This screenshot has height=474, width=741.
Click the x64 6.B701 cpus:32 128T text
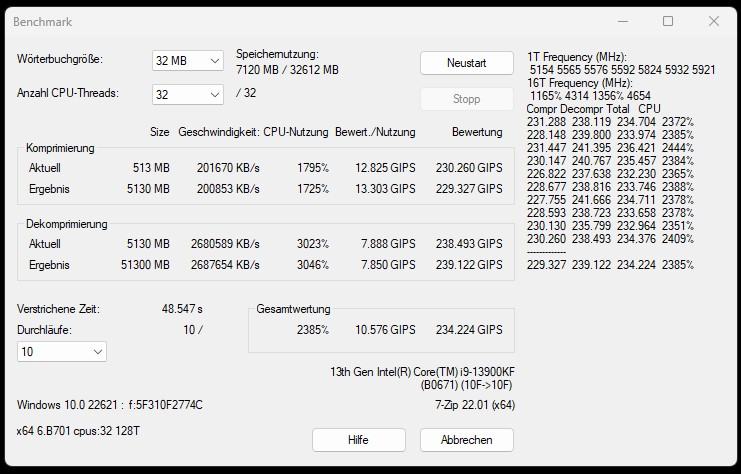pyautogui.click(x=78, y=431)
